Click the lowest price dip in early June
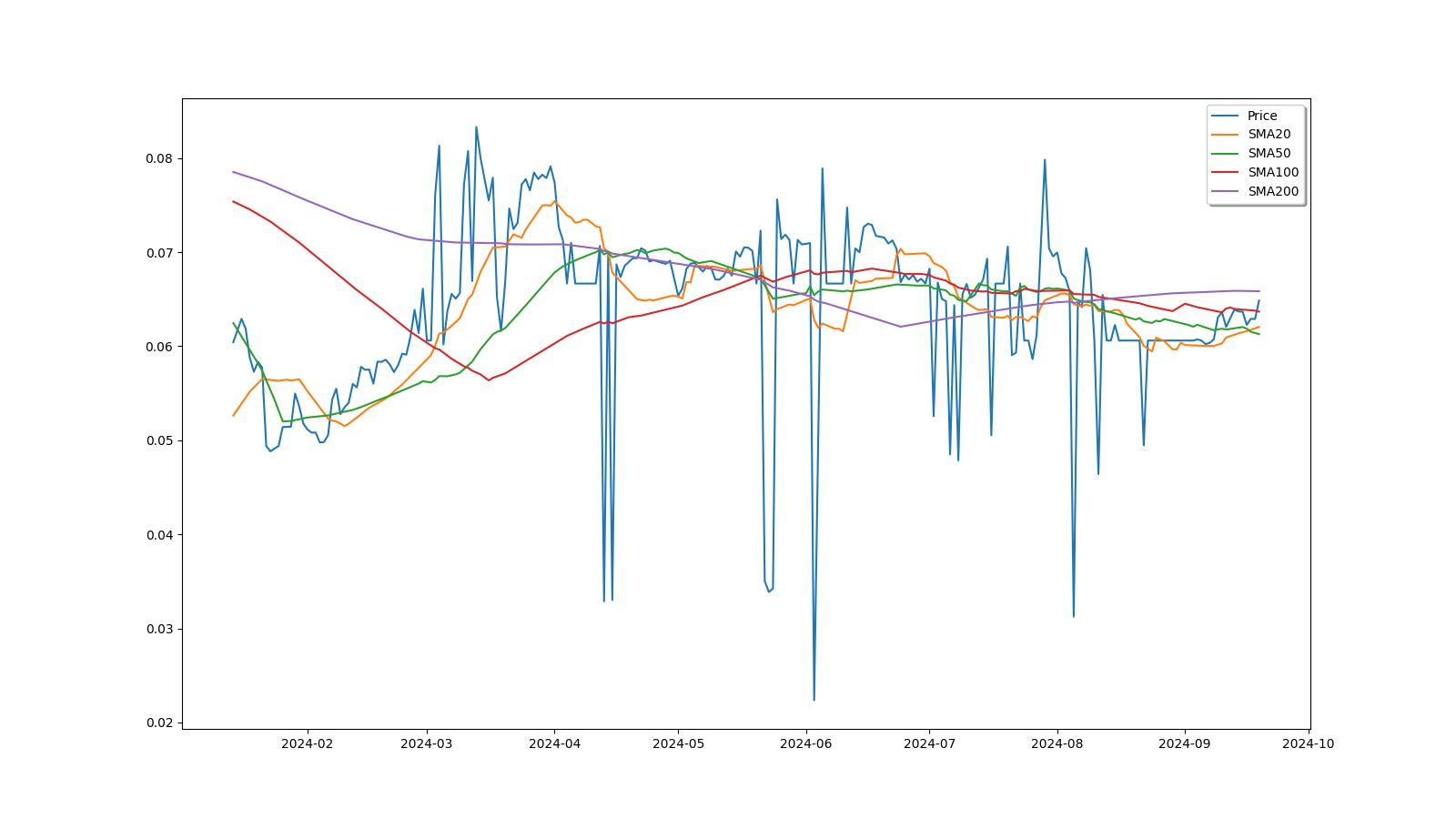The image size is (1456, 819). pyautogui.click(x=814, y=700)
